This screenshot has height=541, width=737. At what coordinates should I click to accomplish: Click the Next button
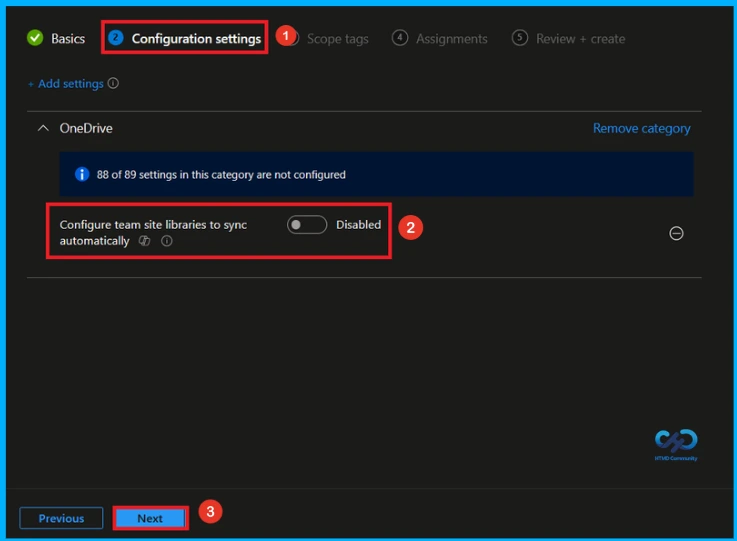pyautogui.click(x=150, y=518)
